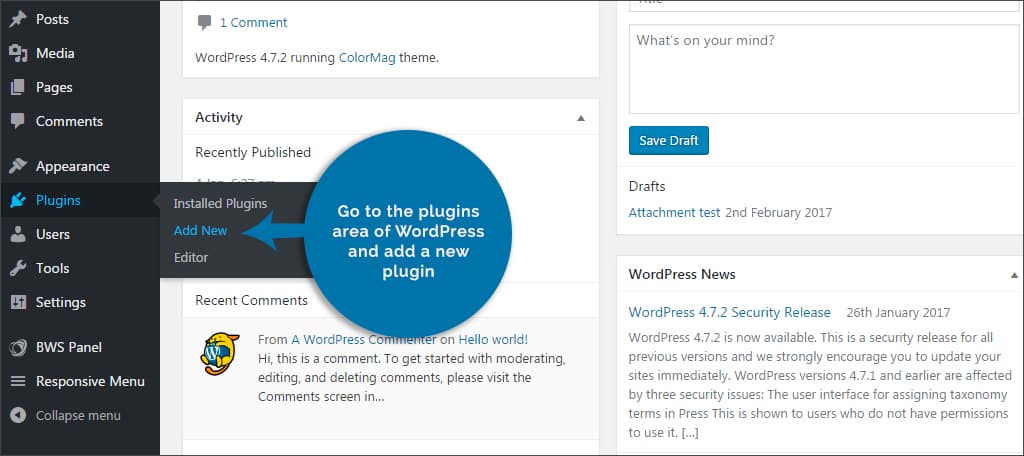Screen dimensions: 1024x456
Task: Click the Appearance paintbrush icon
Action: (18, 166)
